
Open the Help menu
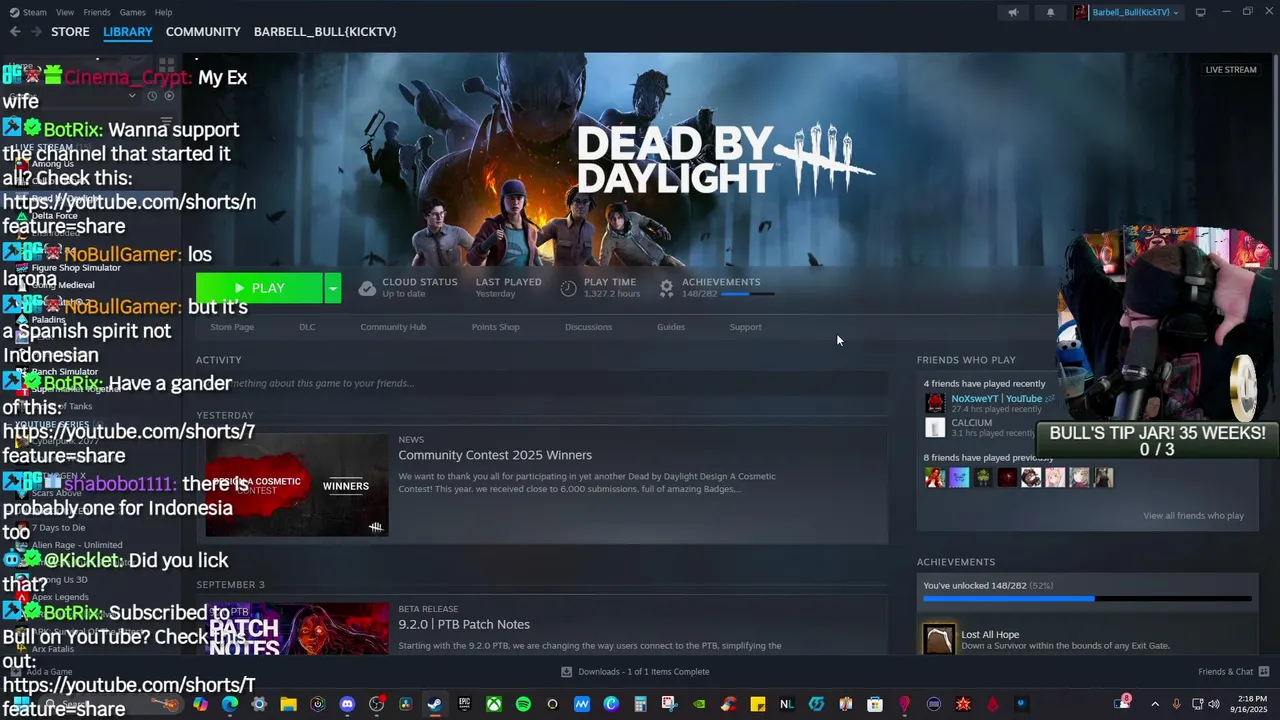pos(164,12)
